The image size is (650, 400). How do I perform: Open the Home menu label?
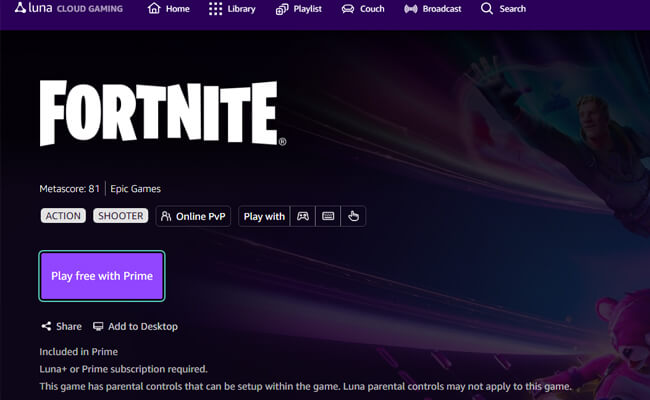click(178, 9)
